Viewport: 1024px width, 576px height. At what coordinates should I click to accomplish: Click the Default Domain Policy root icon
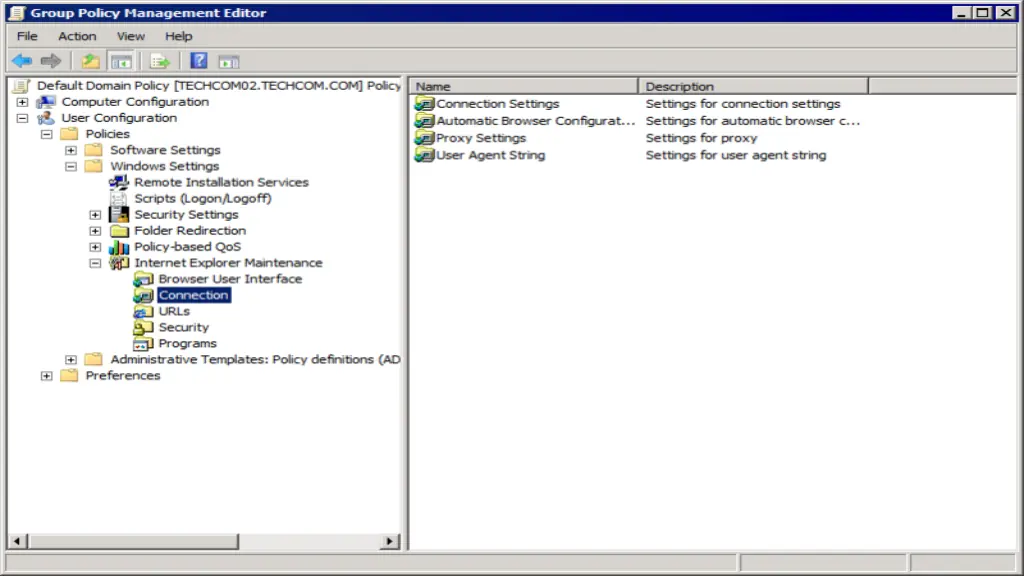point(22,86)
